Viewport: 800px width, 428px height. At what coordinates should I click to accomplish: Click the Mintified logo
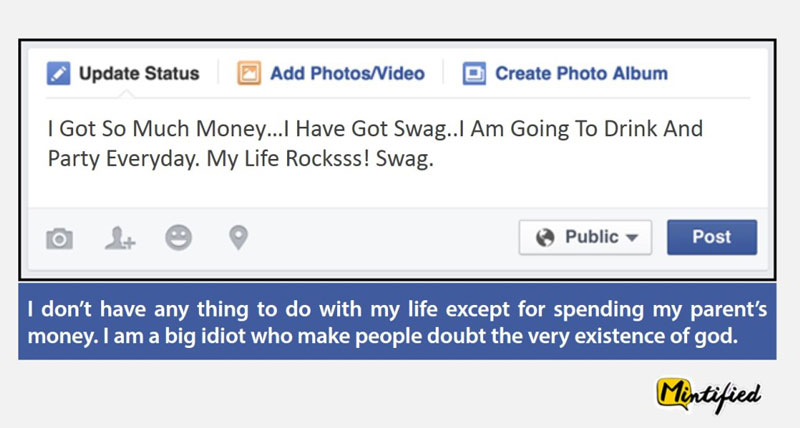click(x=709, y=395)
